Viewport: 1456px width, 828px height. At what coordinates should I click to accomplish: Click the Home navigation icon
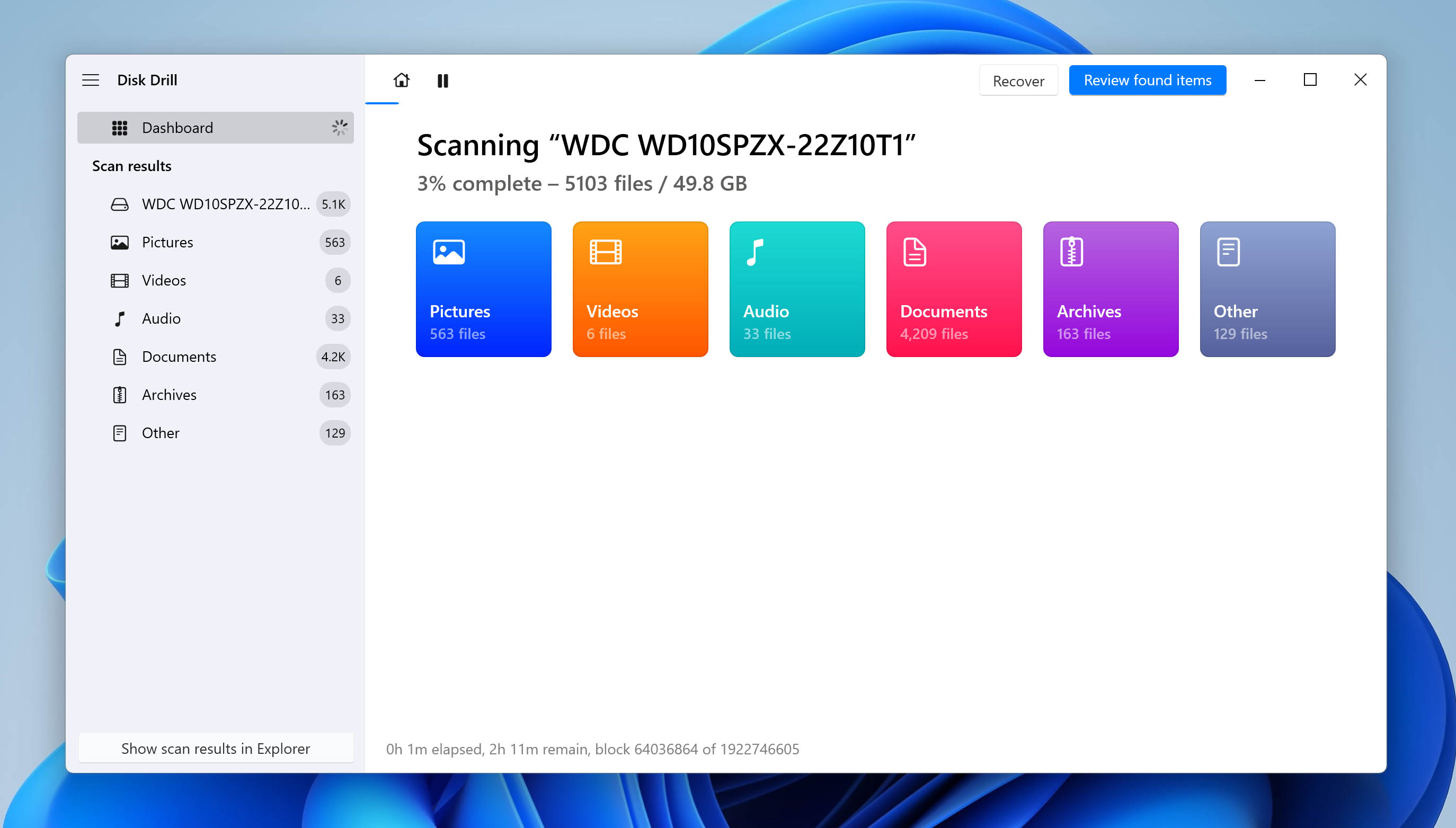coord(401,80)
